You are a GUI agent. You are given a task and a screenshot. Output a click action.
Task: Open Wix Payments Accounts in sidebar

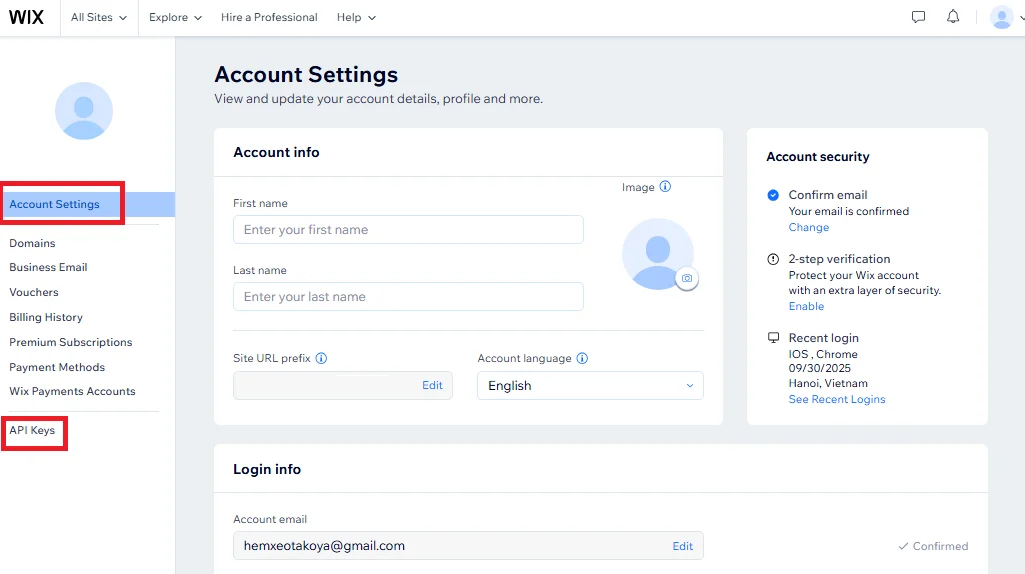click(x=73, y=391)
